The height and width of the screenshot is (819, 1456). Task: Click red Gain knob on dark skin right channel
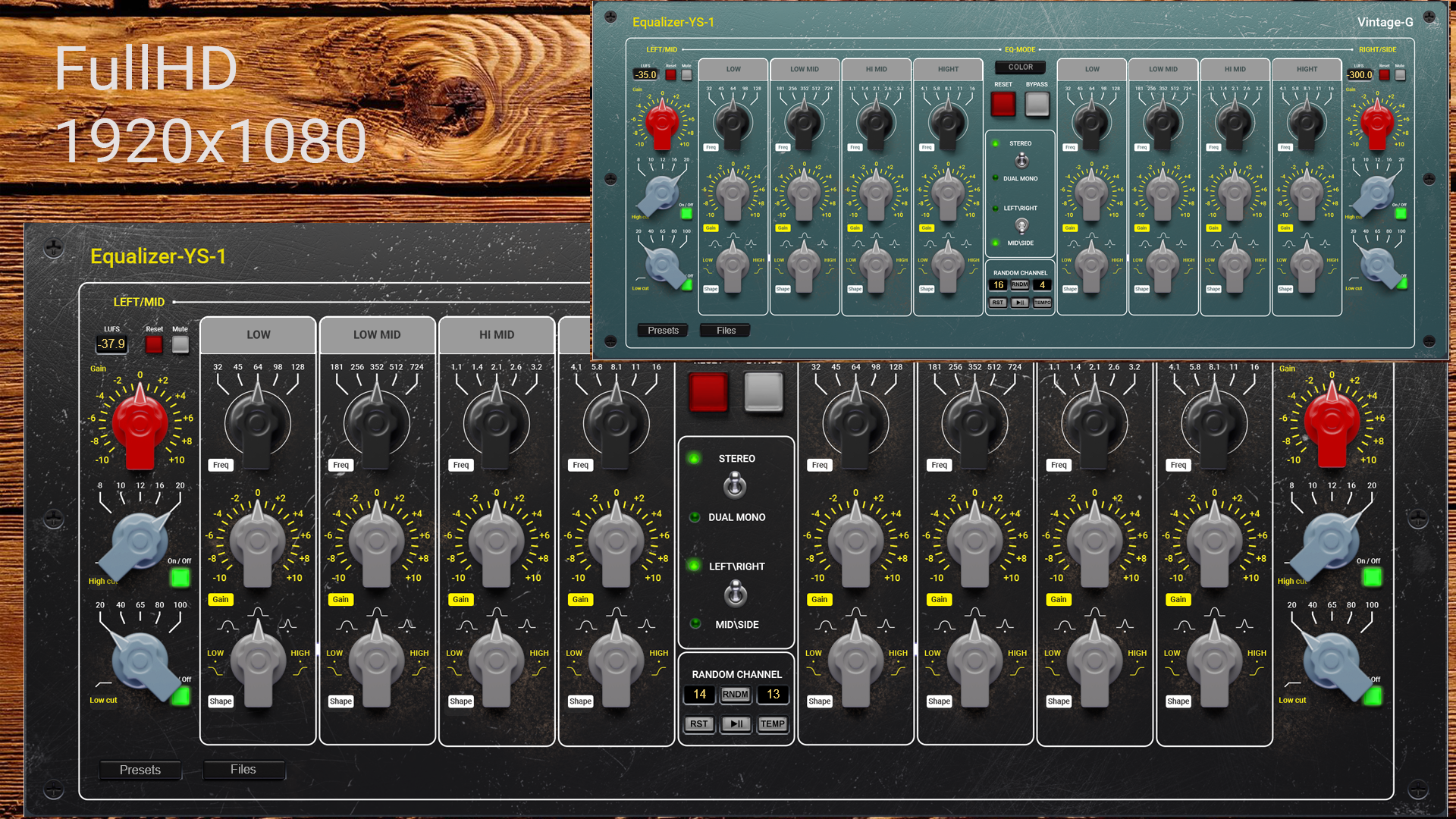pyautogui.click(x=1332, y=425)
